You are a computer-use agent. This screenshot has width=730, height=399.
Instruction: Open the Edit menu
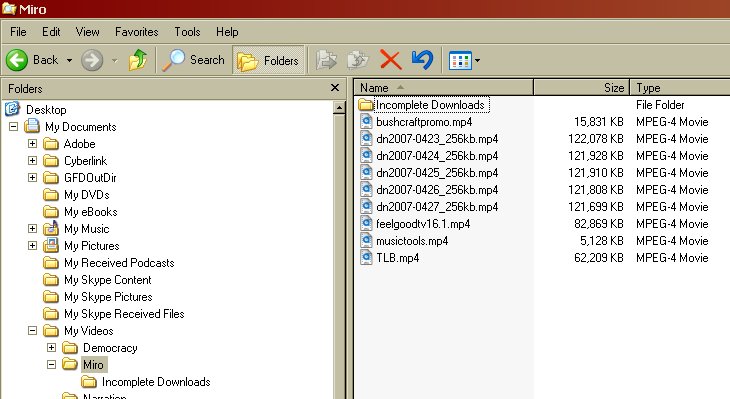(51, 32)
